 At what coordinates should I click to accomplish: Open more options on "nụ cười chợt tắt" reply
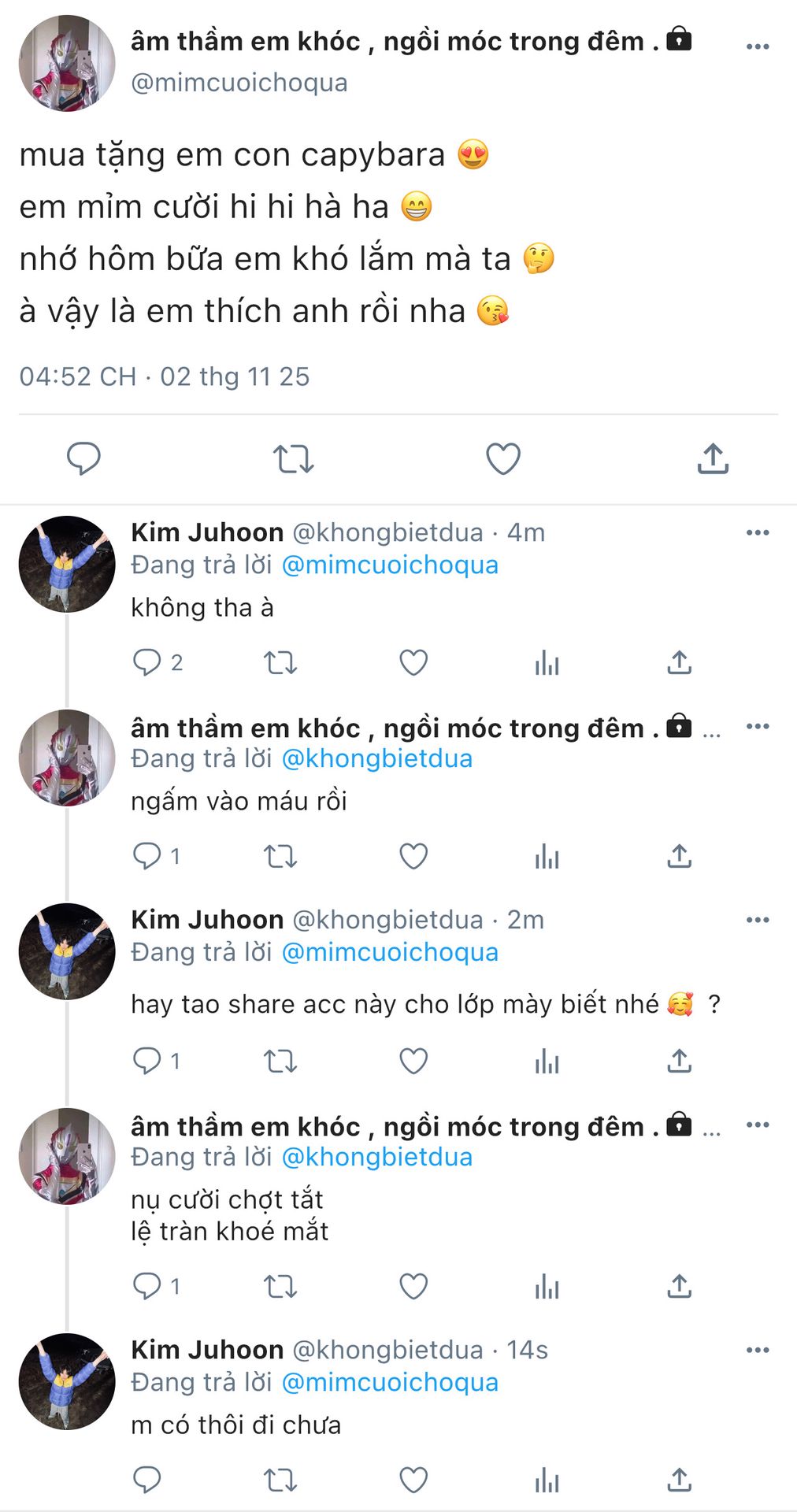pyautogui.click(x=757, y=1125)
